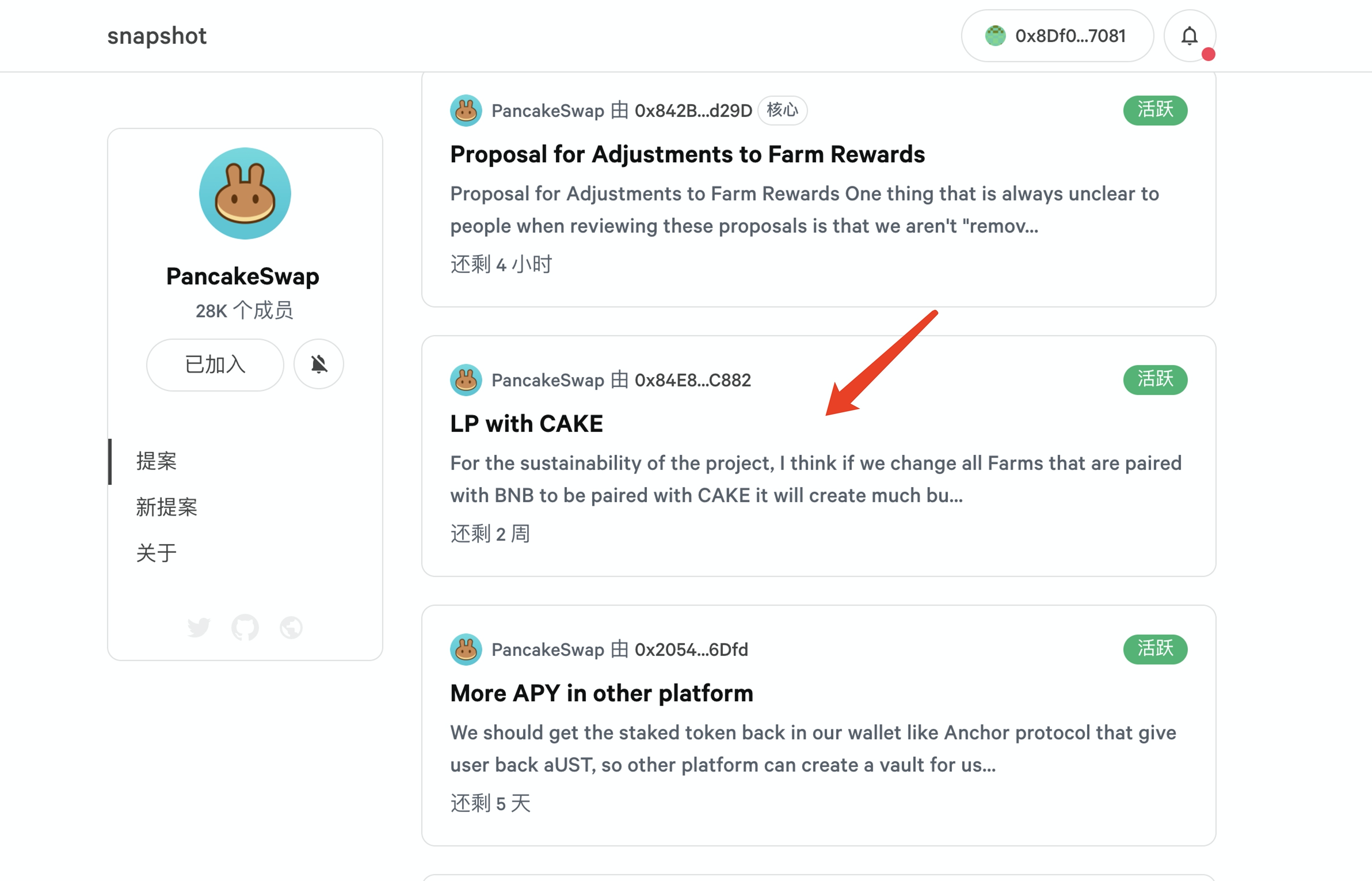Screen dimensions: 1372x881
Task: Click the large PancakeSwap bunny logo
Action: coord(245,193)
